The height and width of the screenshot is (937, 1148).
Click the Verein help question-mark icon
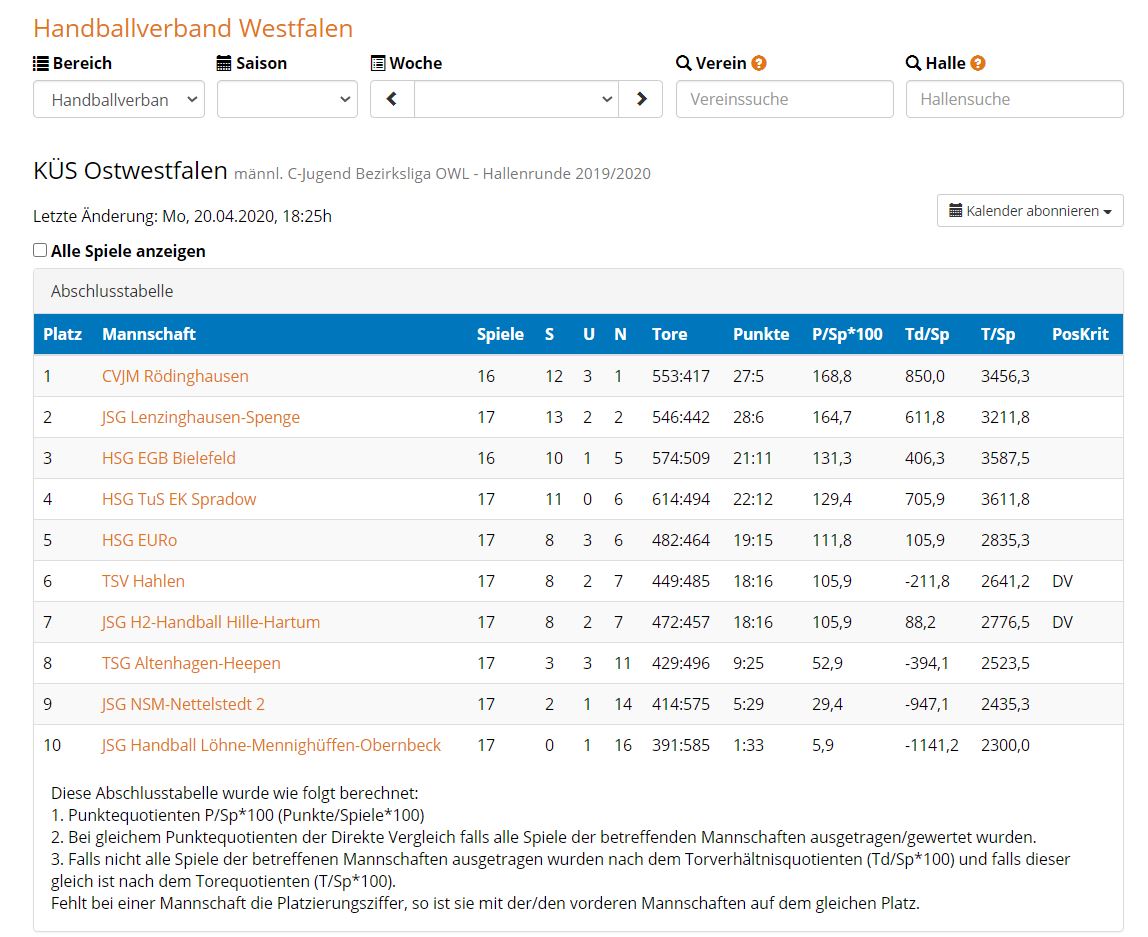[x=759, y=64]
